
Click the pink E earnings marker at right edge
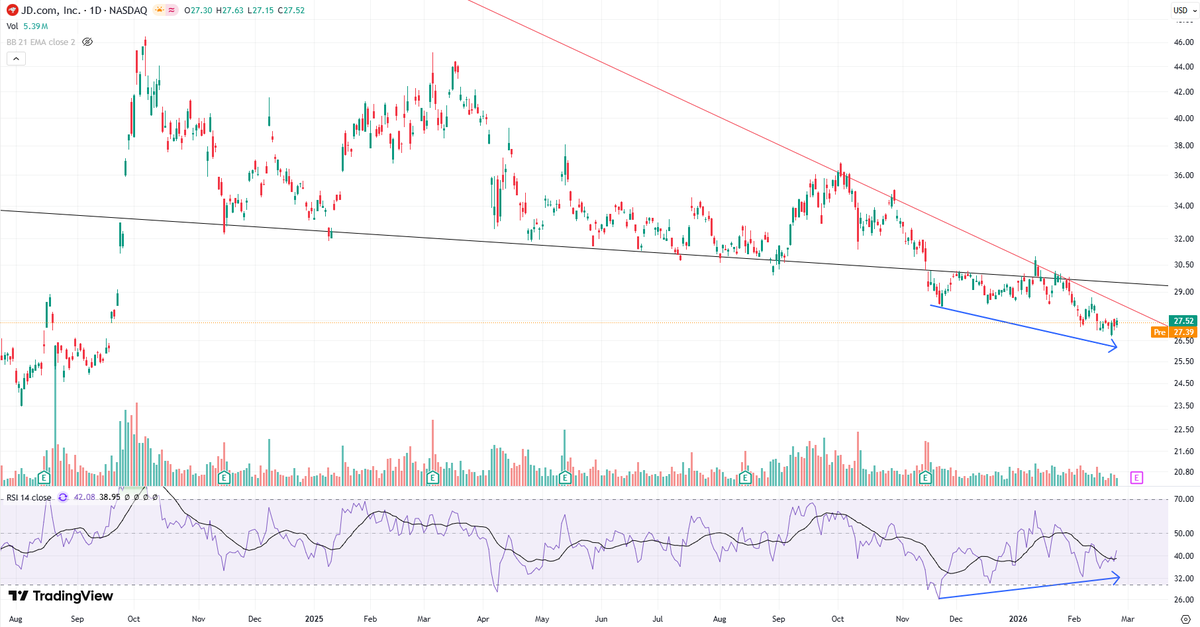point(1136,478)
